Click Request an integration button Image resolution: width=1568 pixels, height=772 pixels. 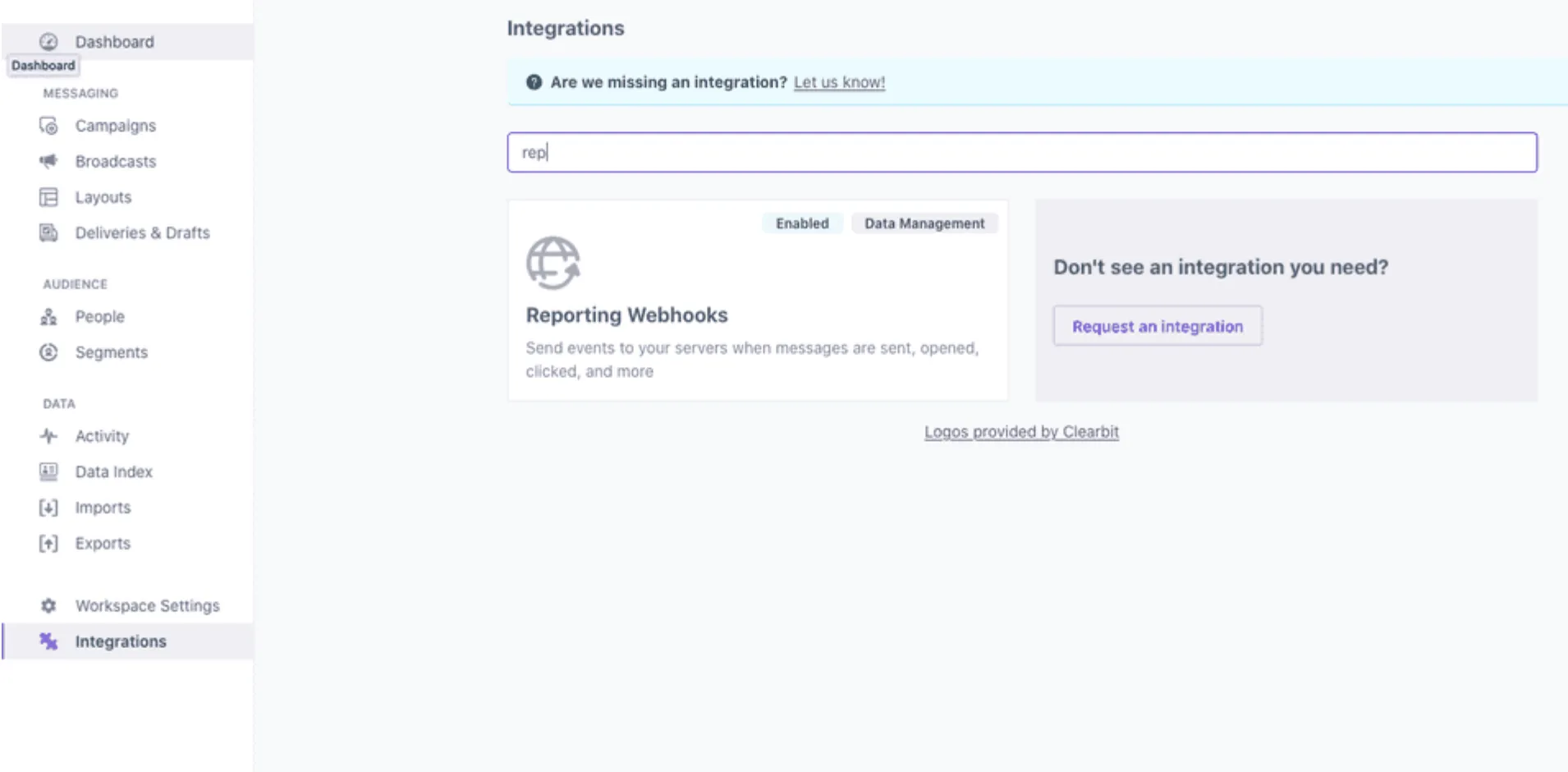pyautogui.click(x=1158, y=326)
